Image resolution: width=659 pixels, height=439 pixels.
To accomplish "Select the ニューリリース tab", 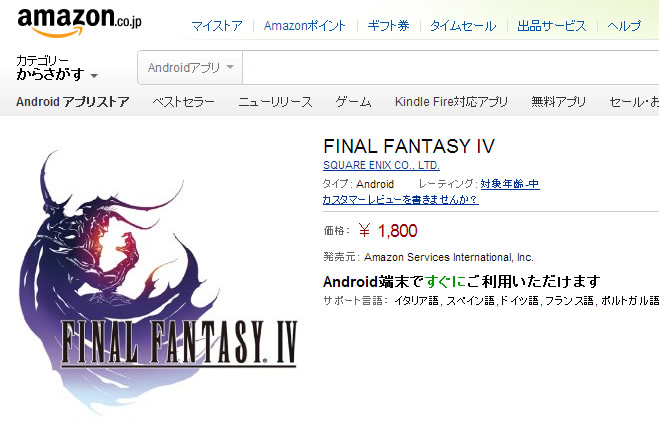I will tap(275, 102).
